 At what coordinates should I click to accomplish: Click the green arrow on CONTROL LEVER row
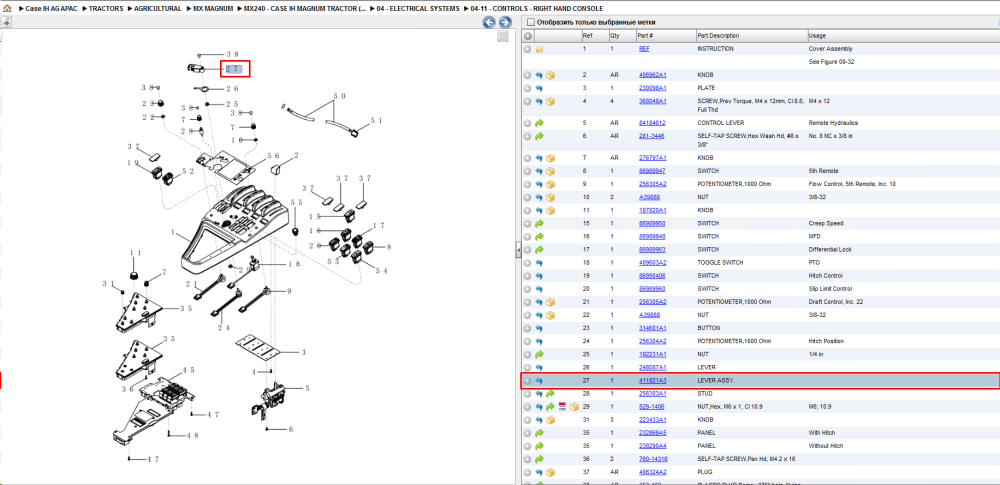click(539, 123)
